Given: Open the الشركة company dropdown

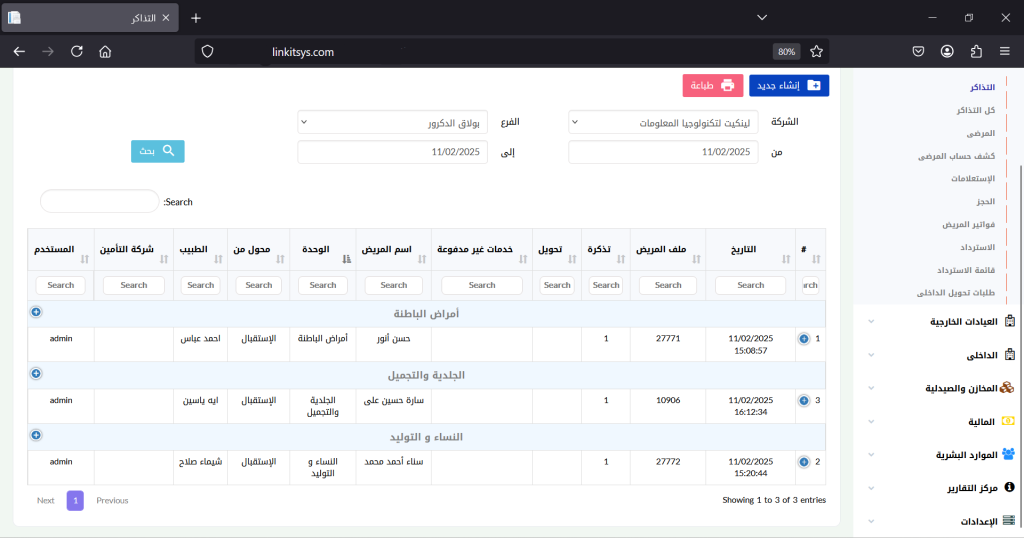Looking at the screenshot, I should (x=664, y=122).
